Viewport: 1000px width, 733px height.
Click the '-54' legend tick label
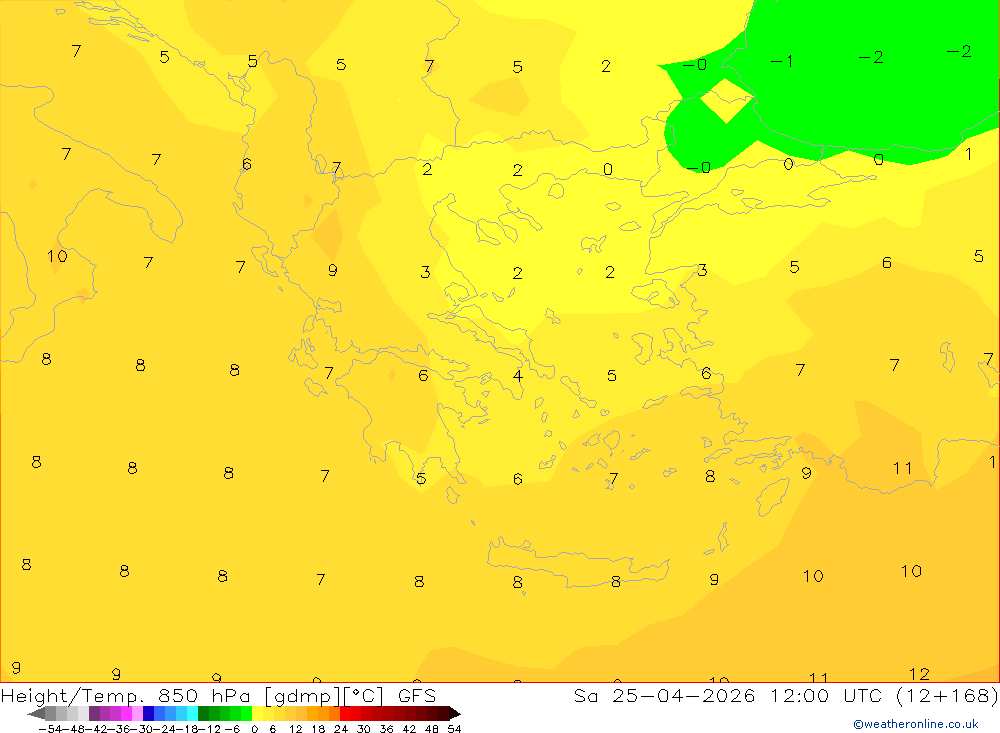pos(49,729)
